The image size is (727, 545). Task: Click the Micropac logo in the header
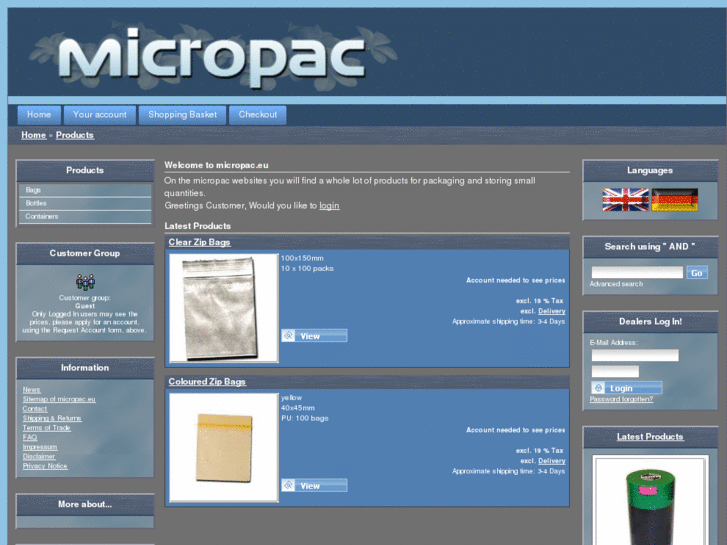click(212, 57)
